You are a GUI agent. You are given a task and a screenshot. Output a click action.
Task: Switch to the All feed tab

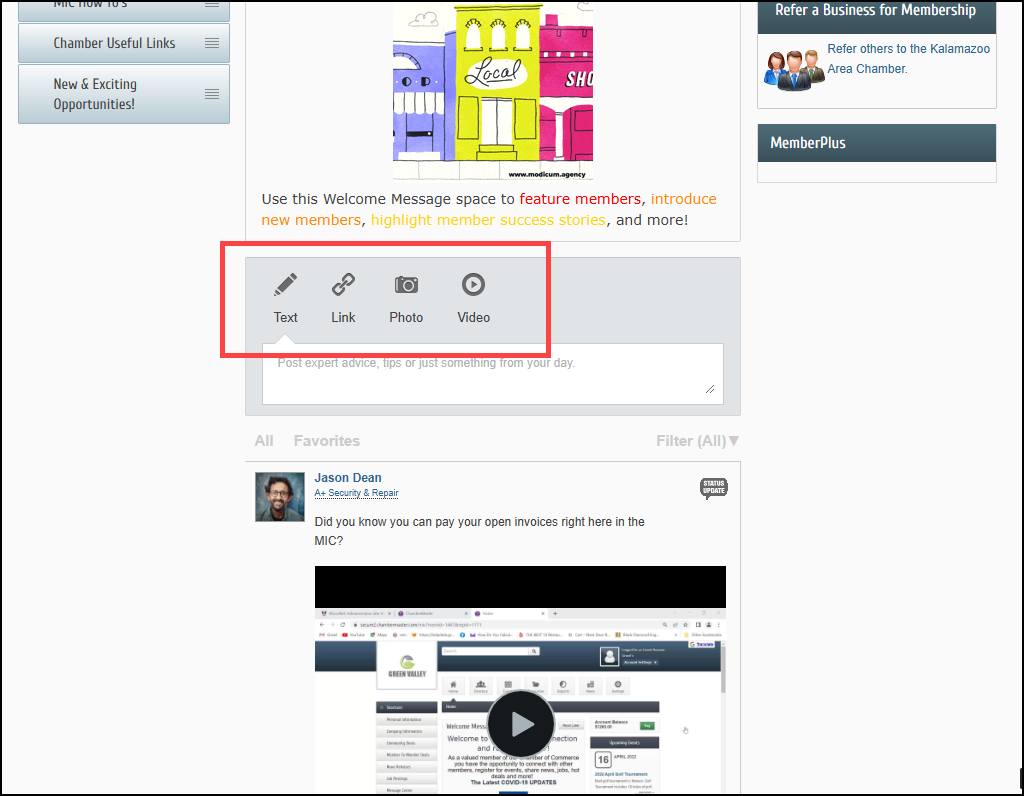tap(264, 441)
